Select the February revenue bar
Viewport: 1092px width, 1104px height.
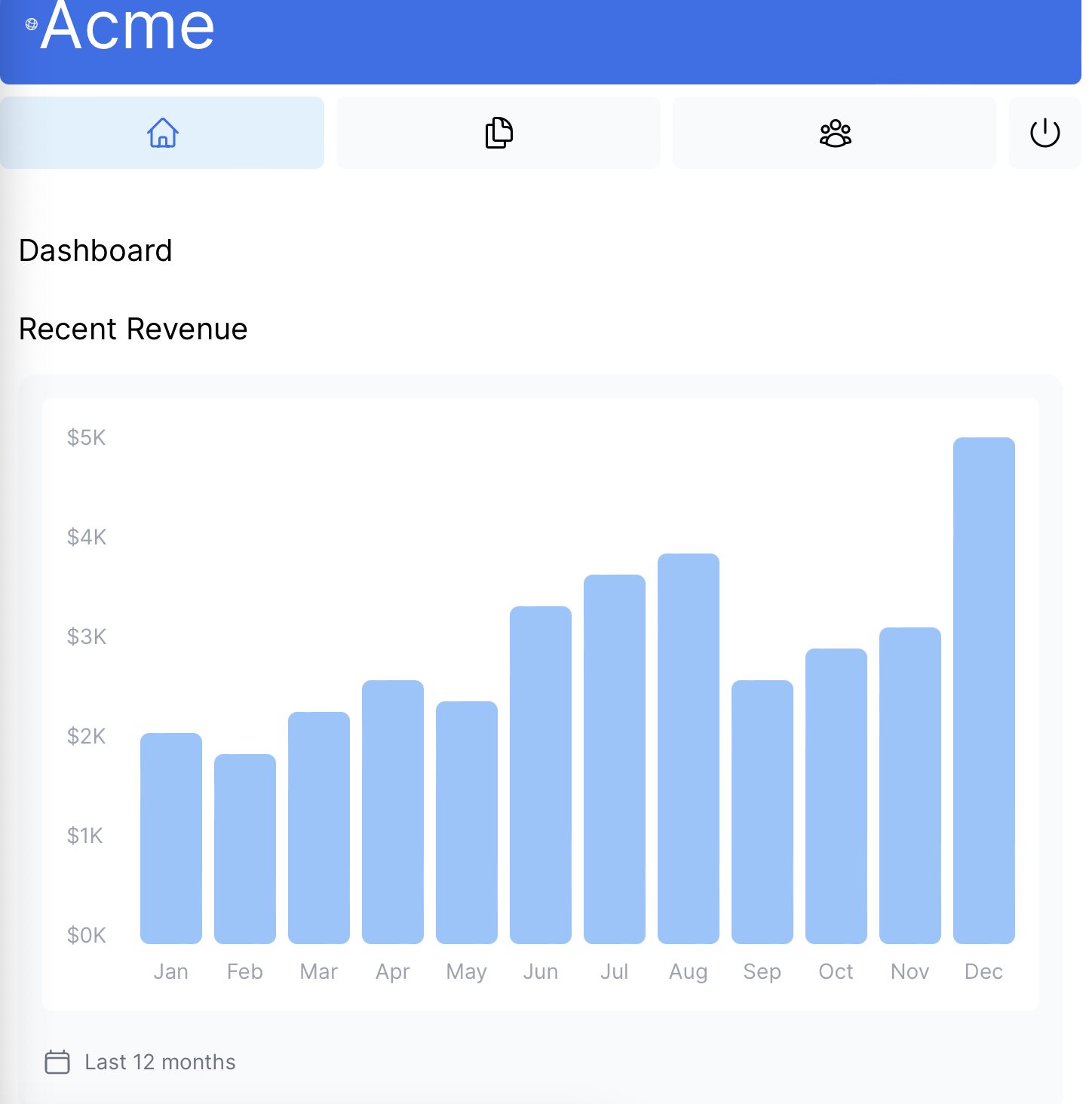[245, 848]
